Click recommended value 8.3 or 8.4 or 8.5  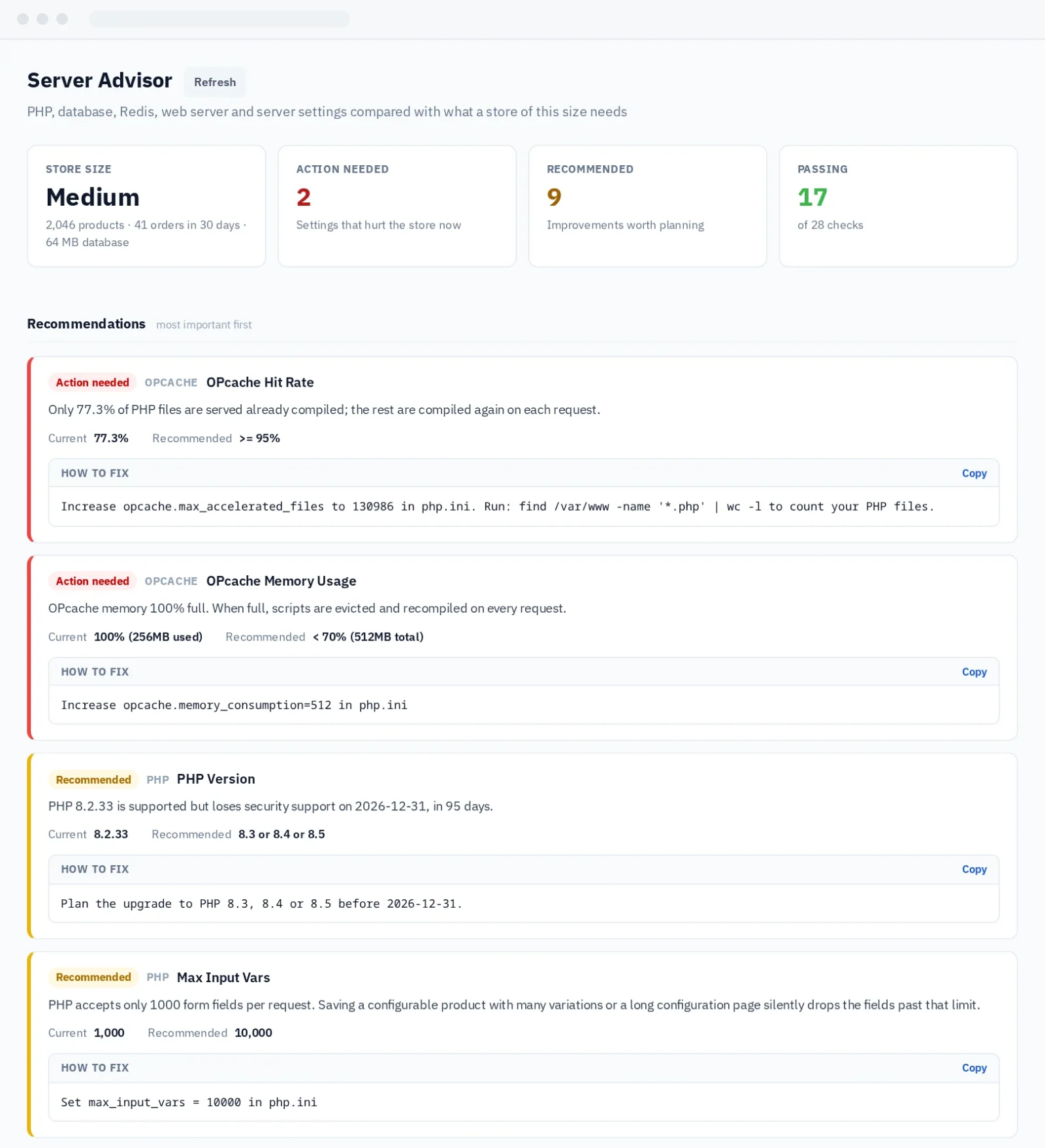click(x=281, y=834)
